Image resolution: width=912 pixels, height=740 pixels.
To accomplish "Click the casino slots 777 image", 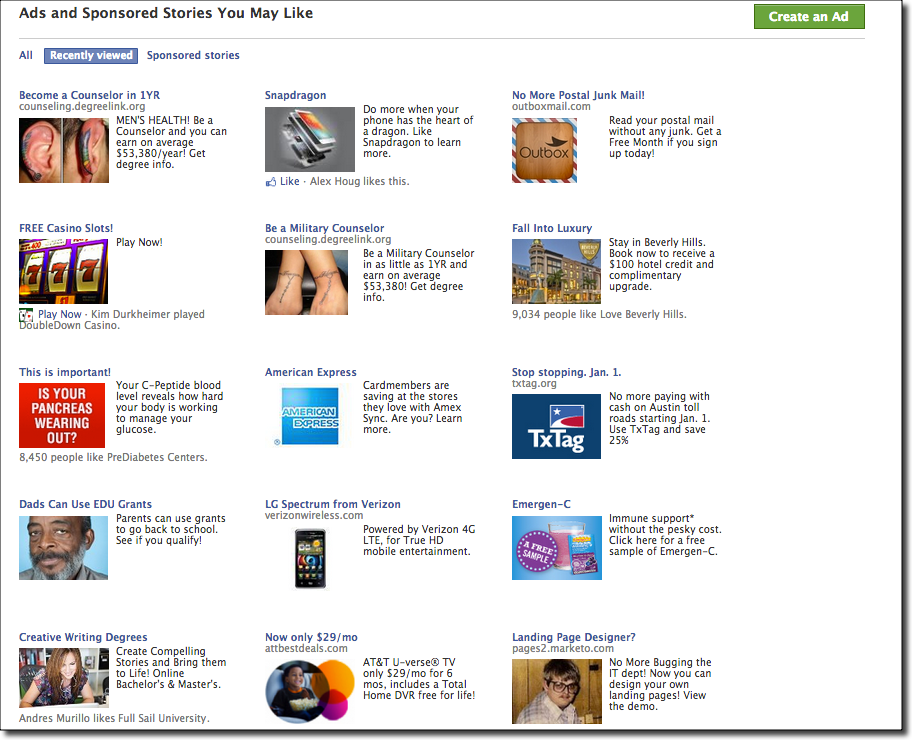I will (x=63, y=271).
